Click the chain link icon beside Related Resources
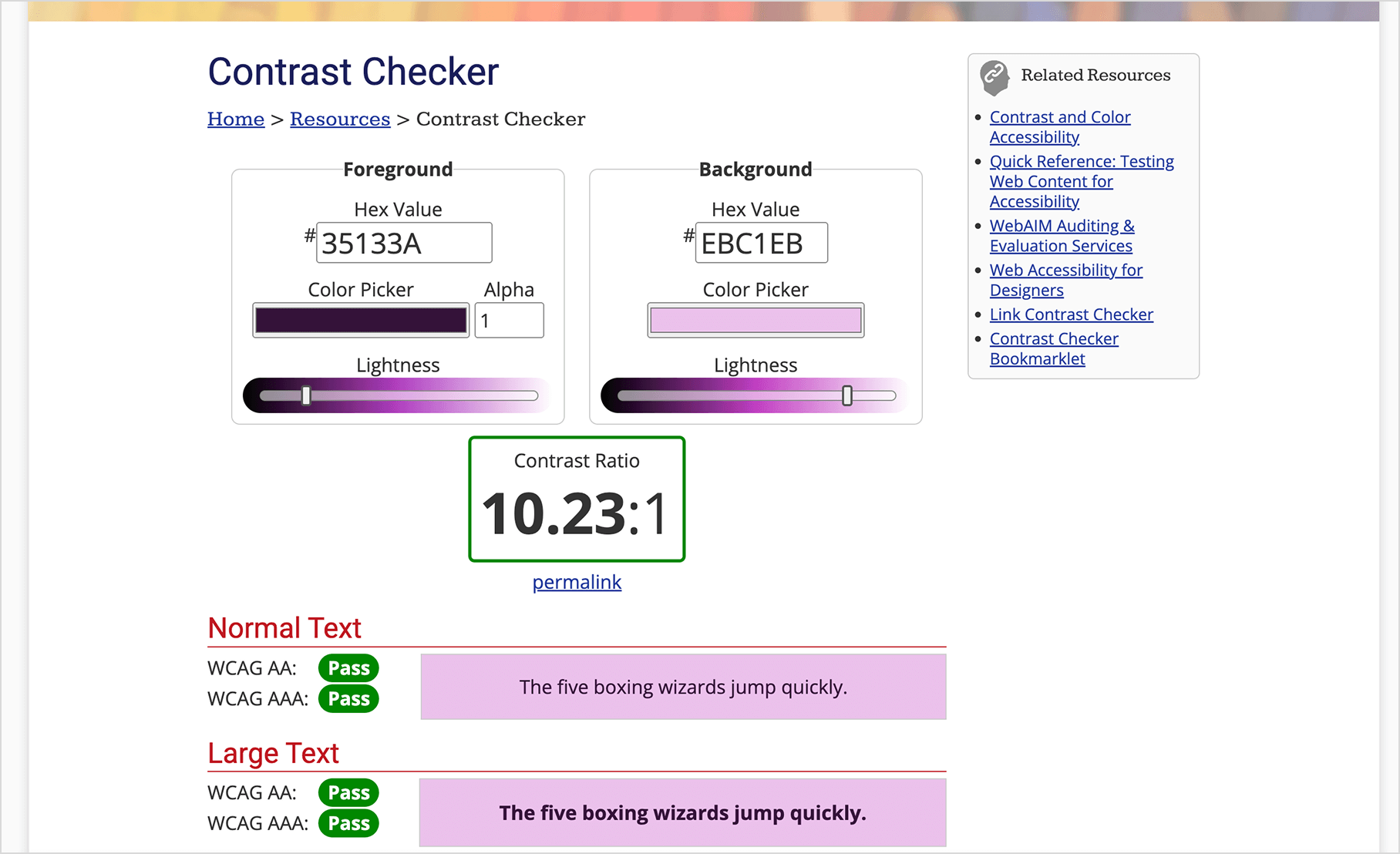Screen dimensions: 1400x854 [x=993, y=75]
